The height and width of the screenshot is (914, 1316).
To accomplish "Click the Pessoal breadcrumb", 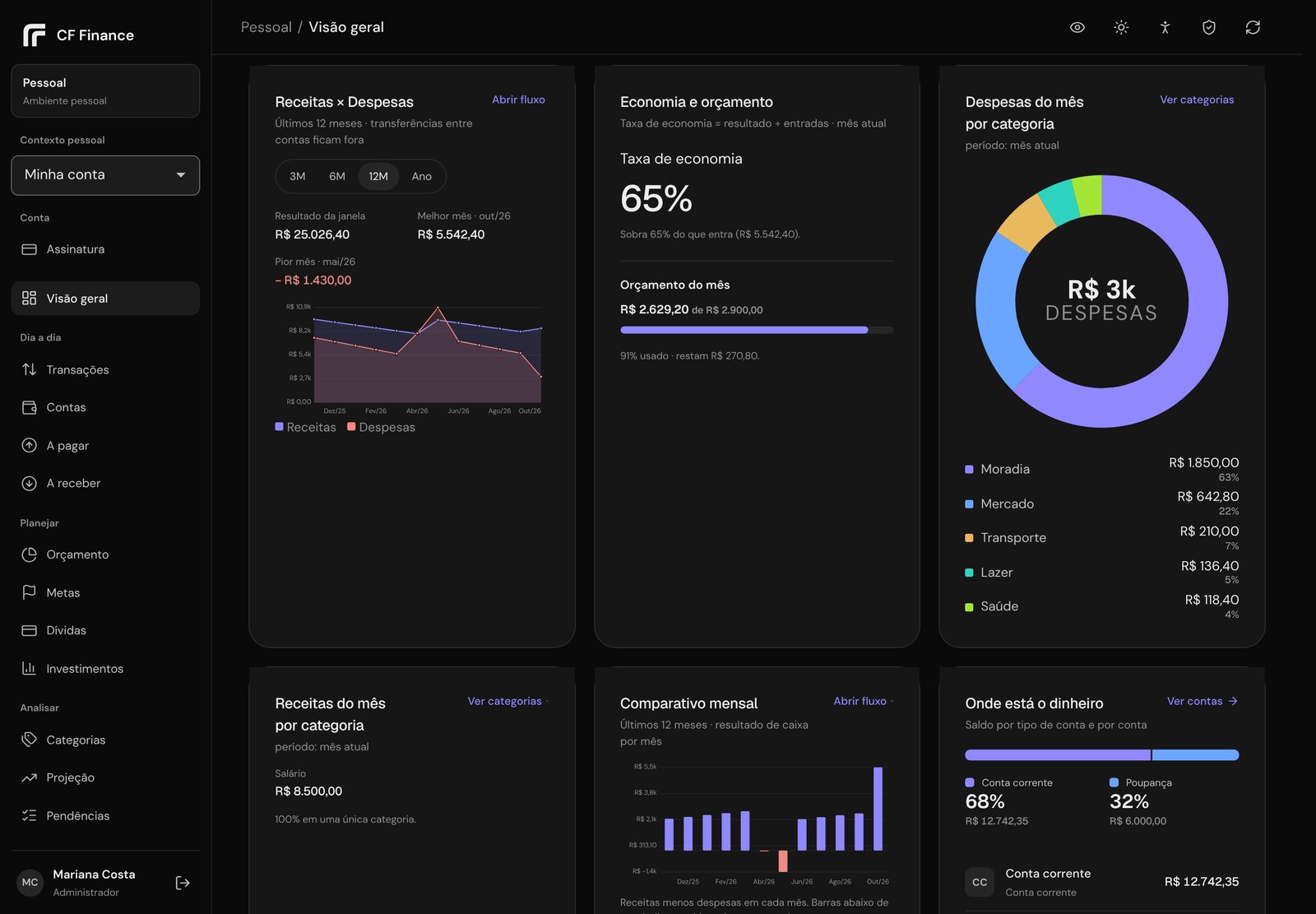I will (x=266, y=27).
